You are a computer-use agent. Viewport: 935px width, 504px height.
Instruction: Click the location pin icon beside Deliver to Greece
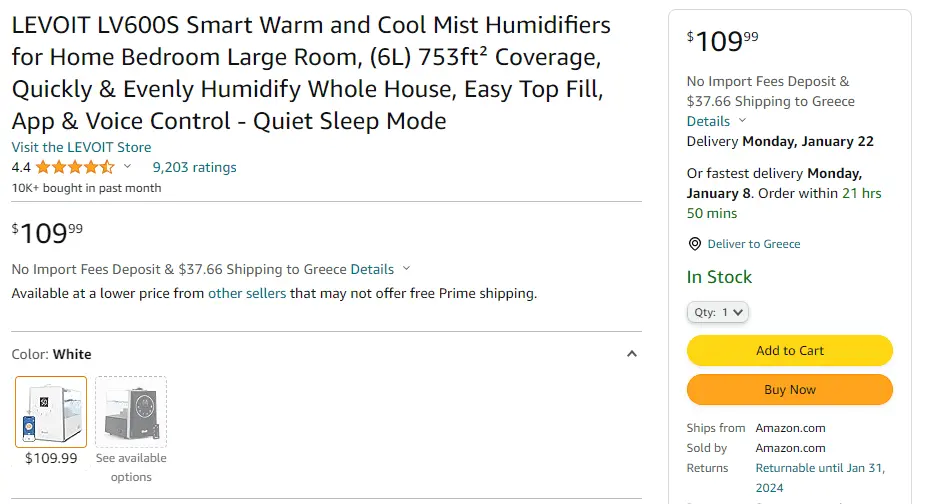pos(695,244)
